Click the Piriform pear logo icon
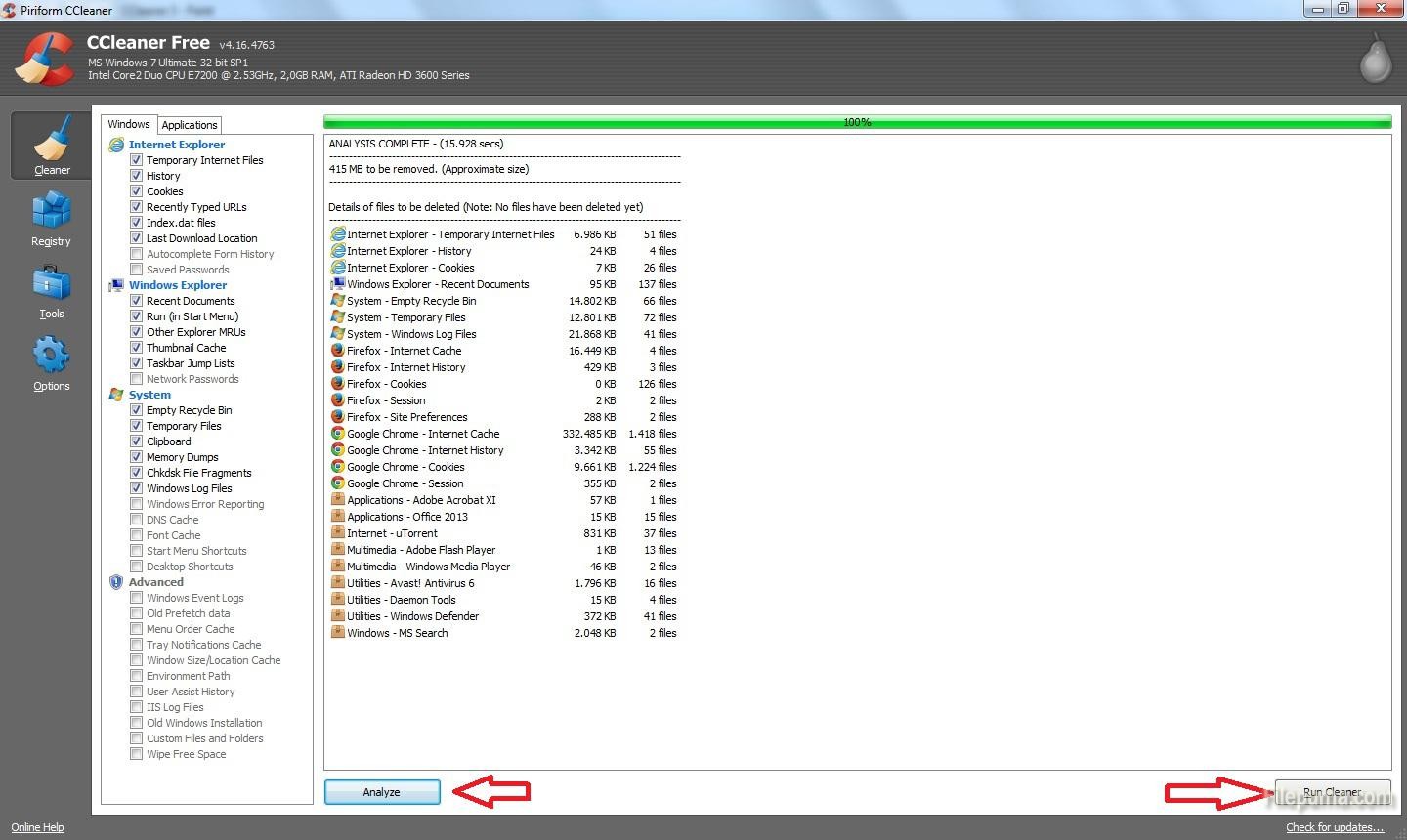The height and width of the screenshot is (840, 1407). coord(1375,59)
